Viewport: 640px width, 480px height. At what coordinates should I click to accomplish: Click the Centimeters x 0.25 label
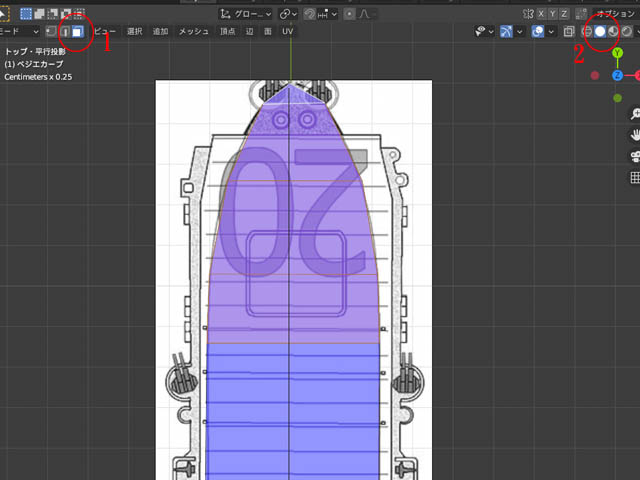click(38, 77)
